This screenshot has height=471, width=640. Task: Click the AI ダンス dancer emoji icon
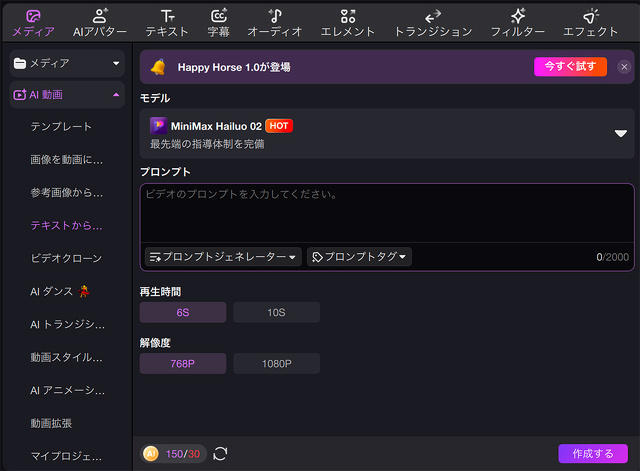84,291
